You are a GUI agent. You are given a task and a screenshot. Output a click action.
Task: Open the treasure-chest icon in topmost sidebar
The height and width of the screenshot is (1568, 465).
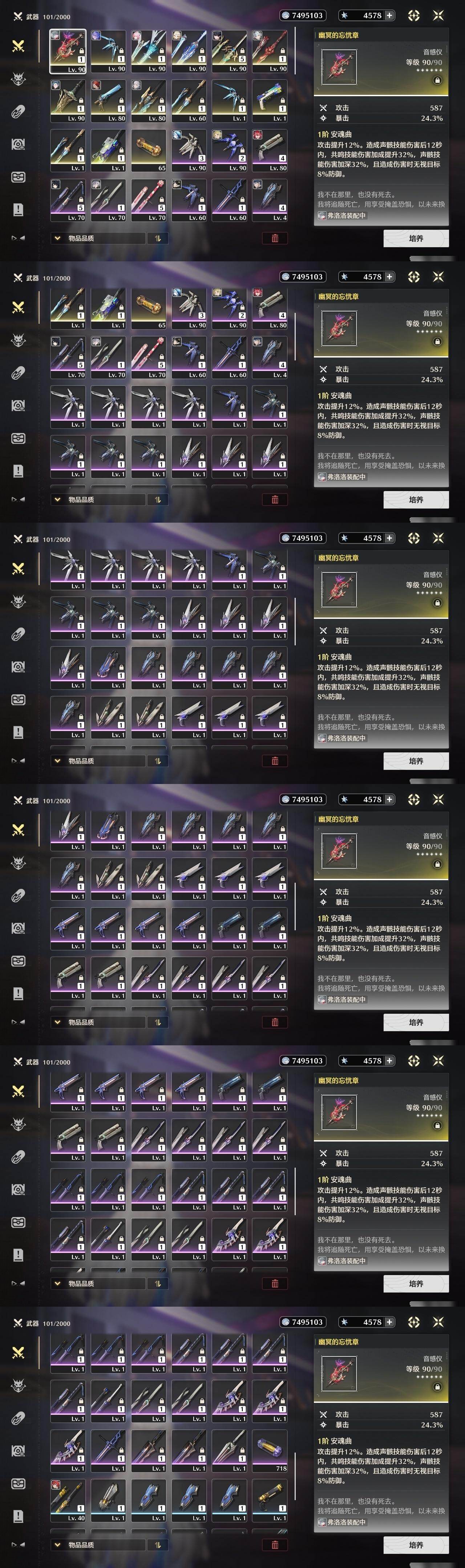[x=18, y=177]
